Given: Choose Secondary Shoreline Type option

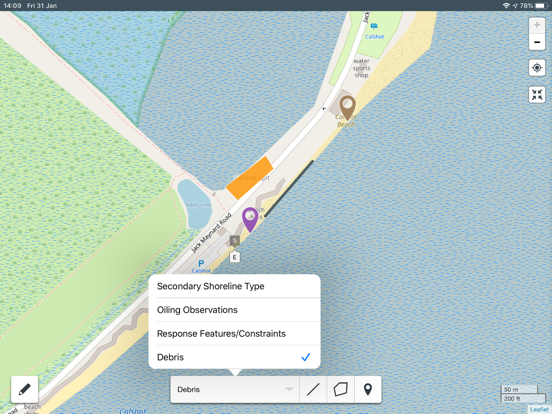Looking at the screenshot, I should 234,286.
